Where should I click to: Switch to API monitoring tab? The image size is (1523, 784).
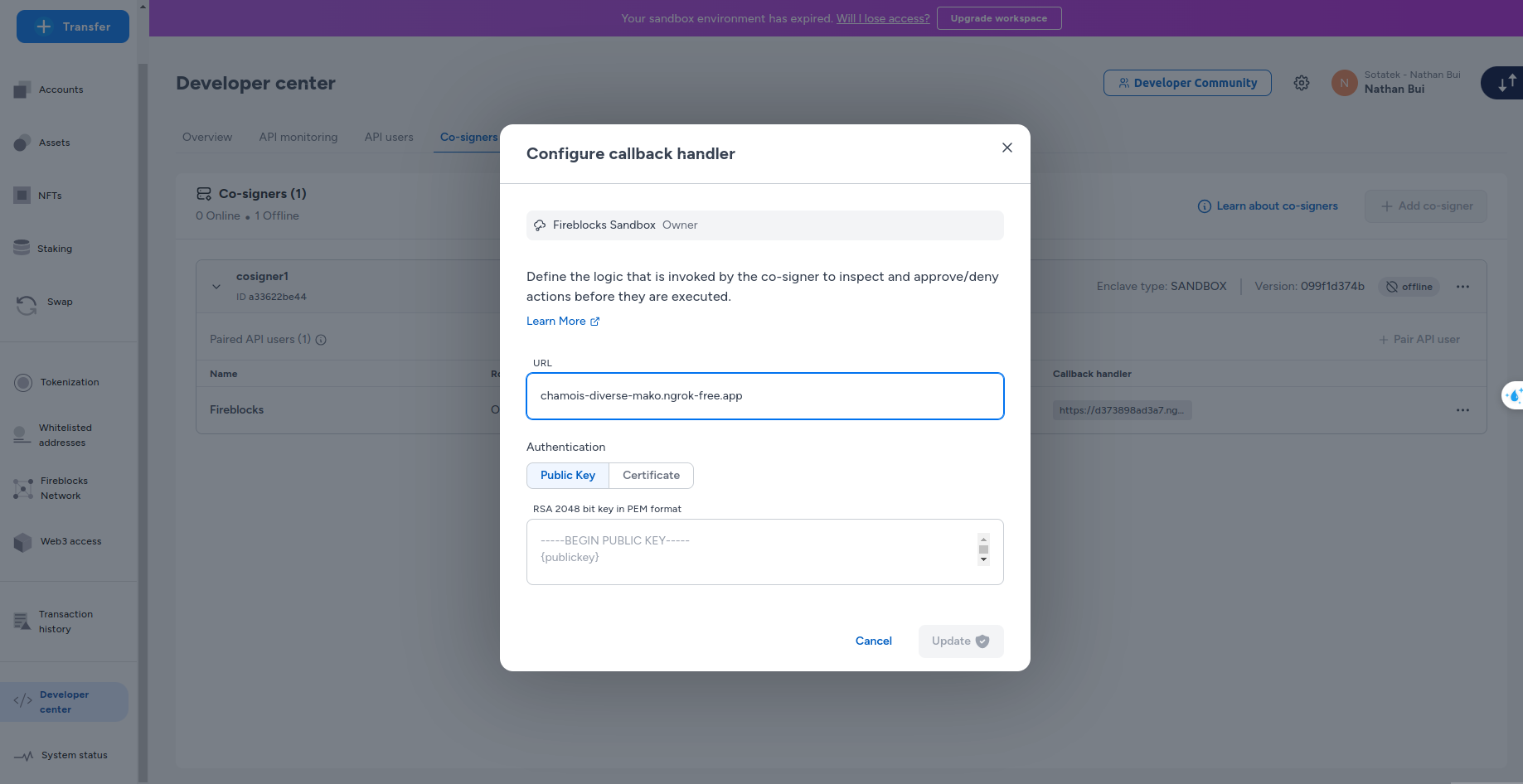click(298, 137)
